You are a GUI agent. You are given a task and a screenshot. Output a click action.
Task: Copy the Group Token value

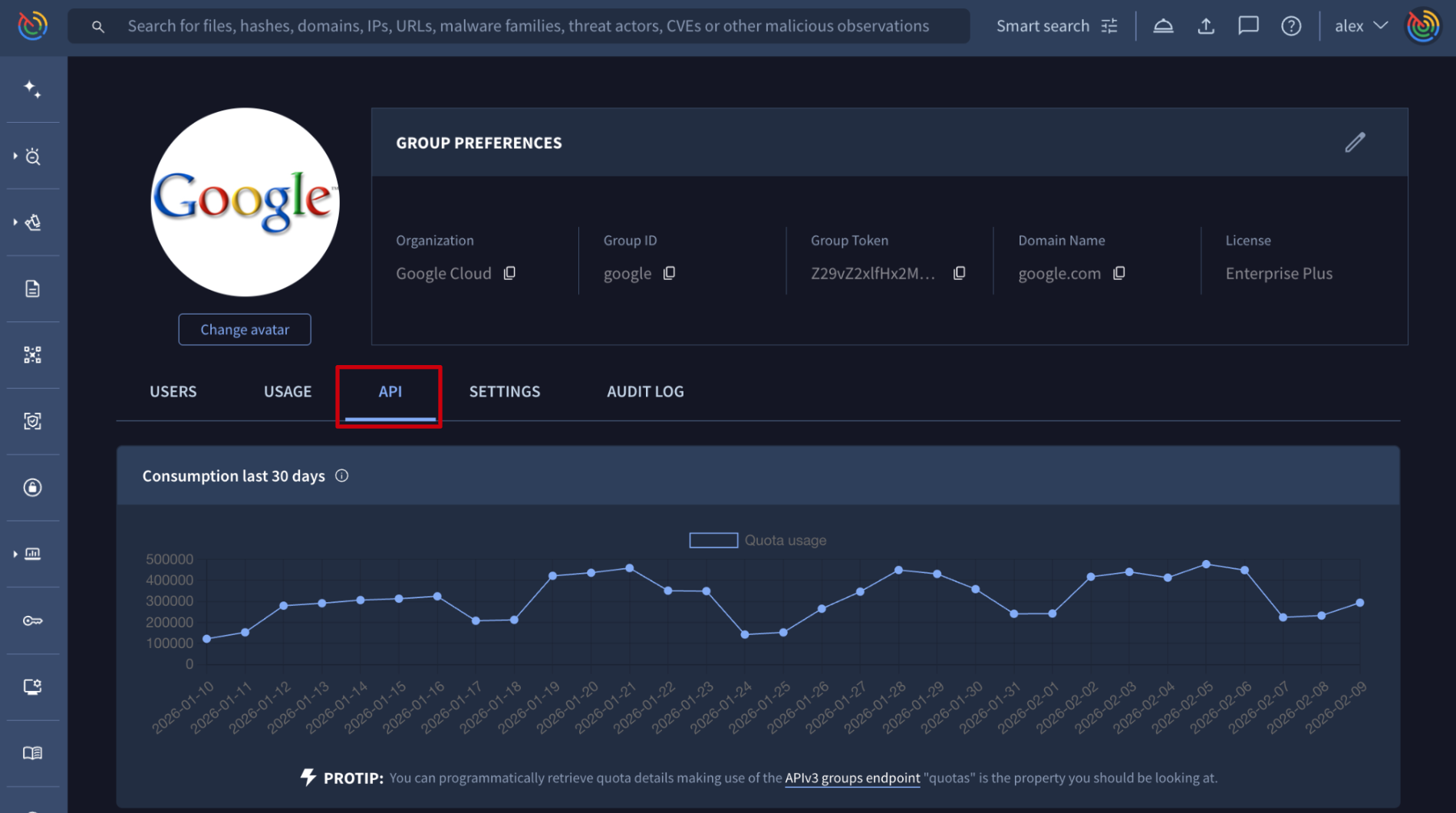[x=959, y=273]
